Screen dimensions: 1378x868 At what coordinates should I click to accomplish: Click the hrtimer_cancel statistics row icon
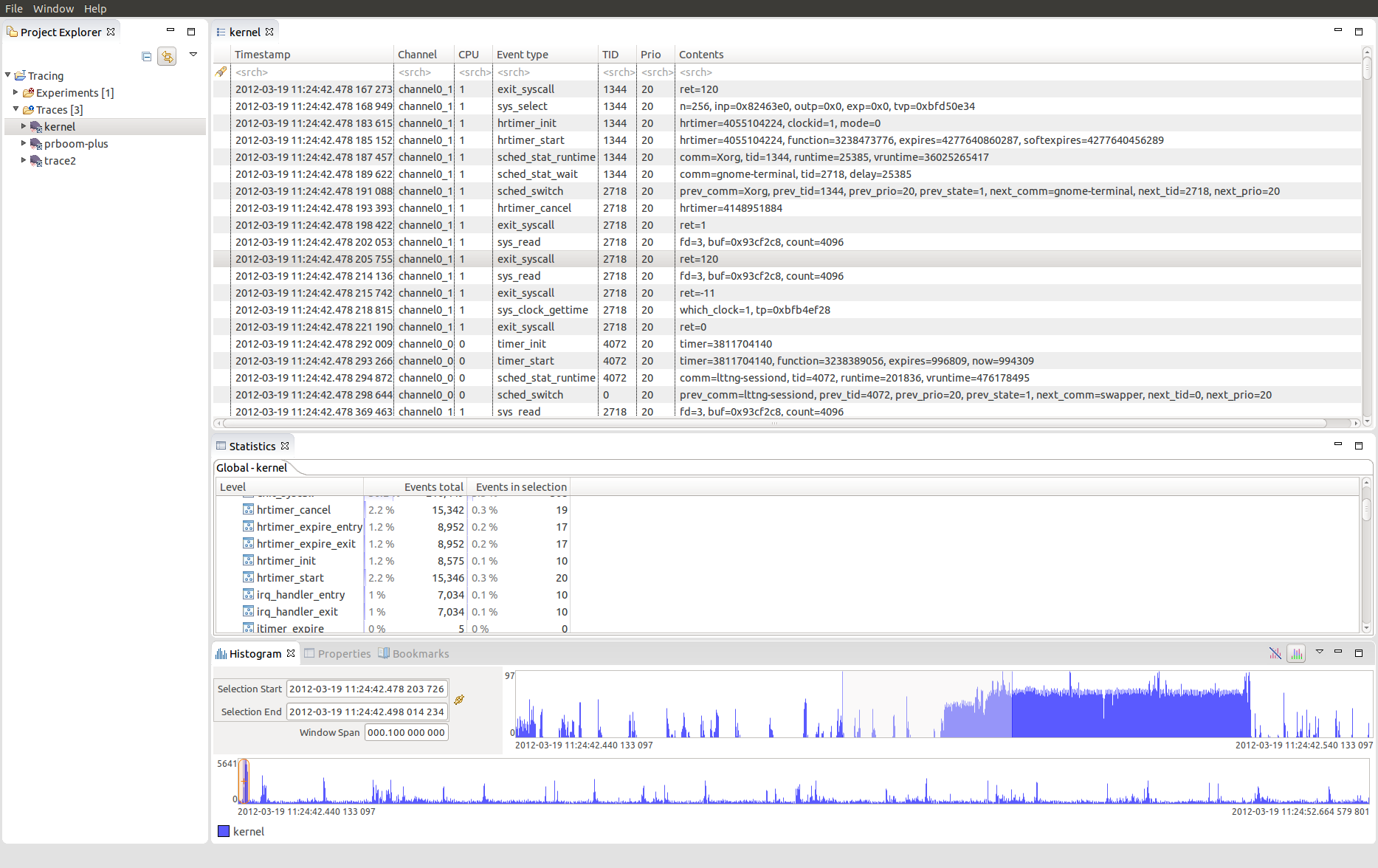249,510
